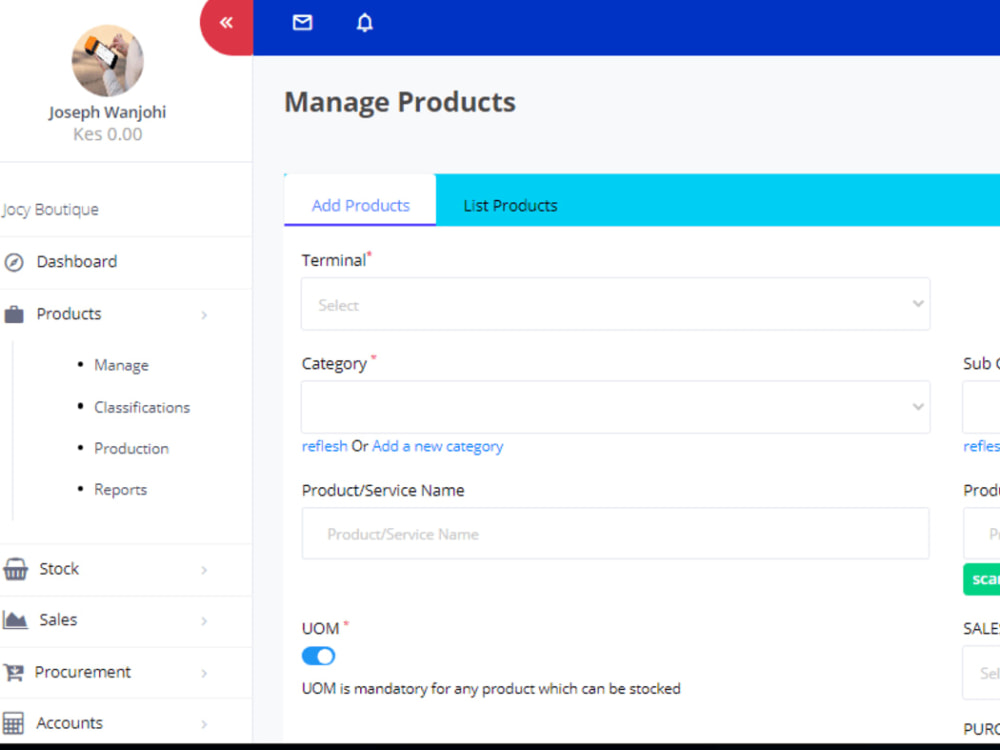Click the Manage Products heading
The height and width of the screenshot is (750, 1000).
tap(400, 102)
